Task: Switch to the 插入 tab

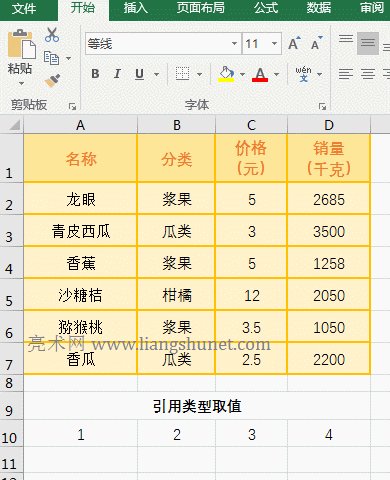Action: (x=135, y=8)
